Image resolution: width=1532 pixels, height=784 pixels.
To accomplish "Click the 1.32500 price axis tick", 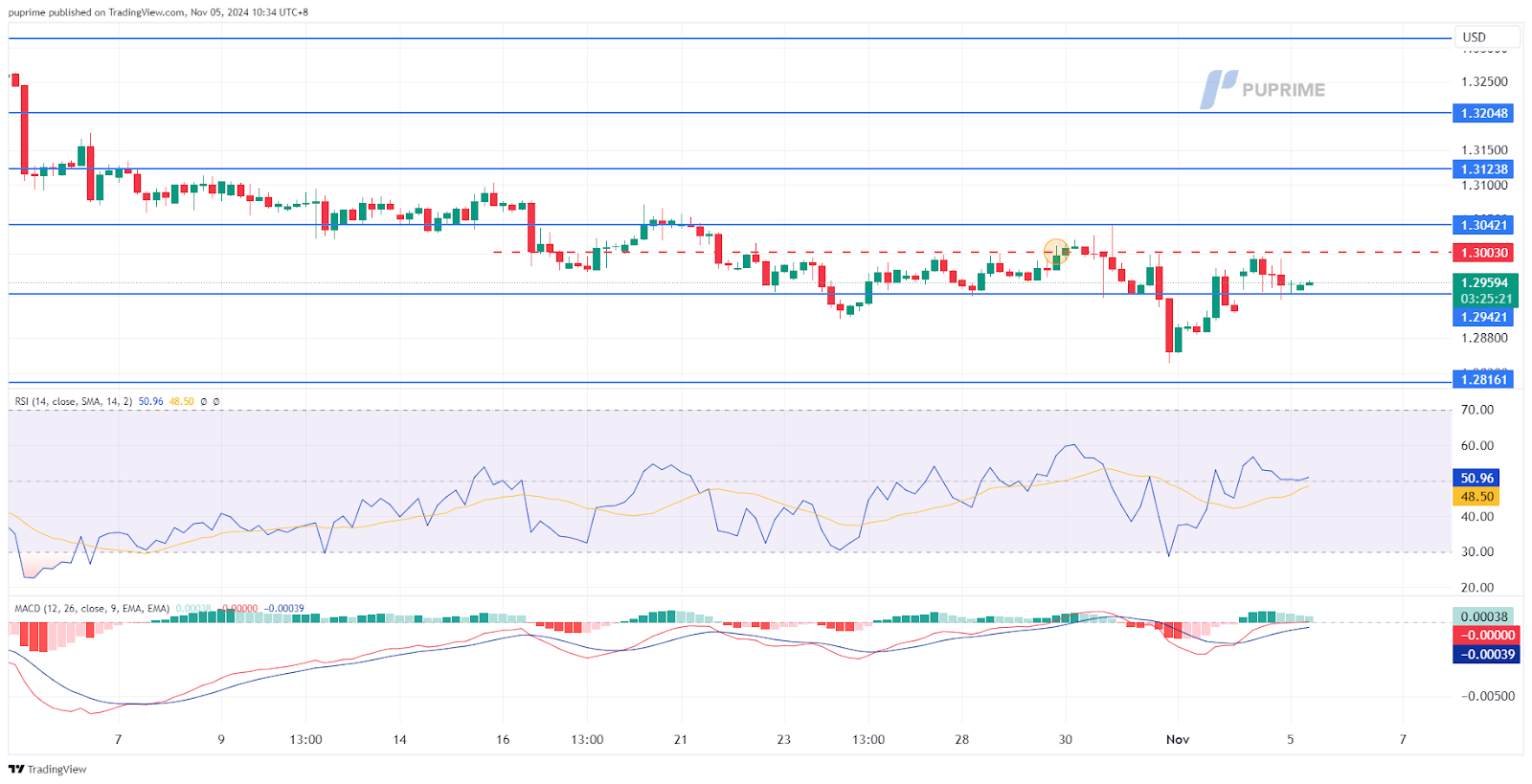I will (1484, 81).
